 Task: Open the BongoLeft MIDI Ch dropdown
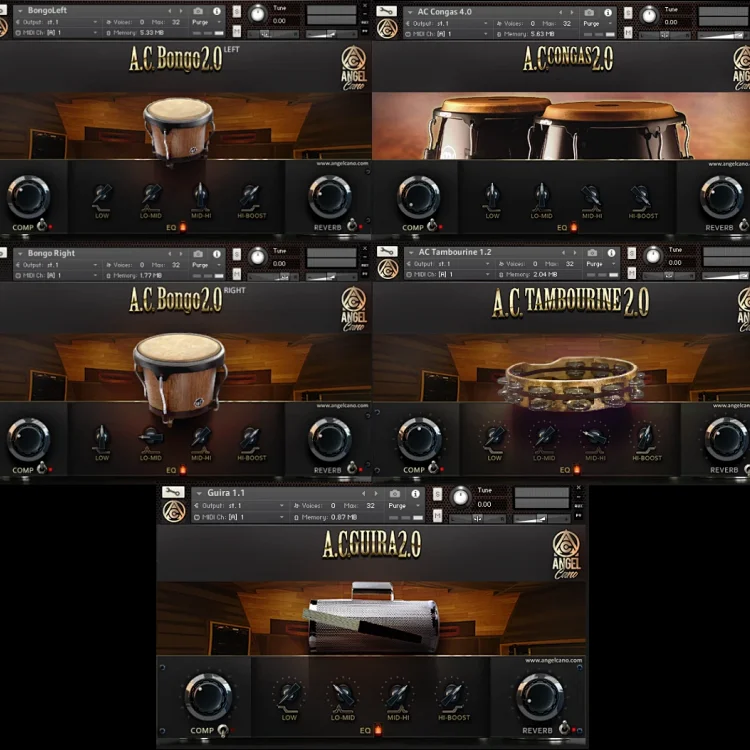coord(57,33)
